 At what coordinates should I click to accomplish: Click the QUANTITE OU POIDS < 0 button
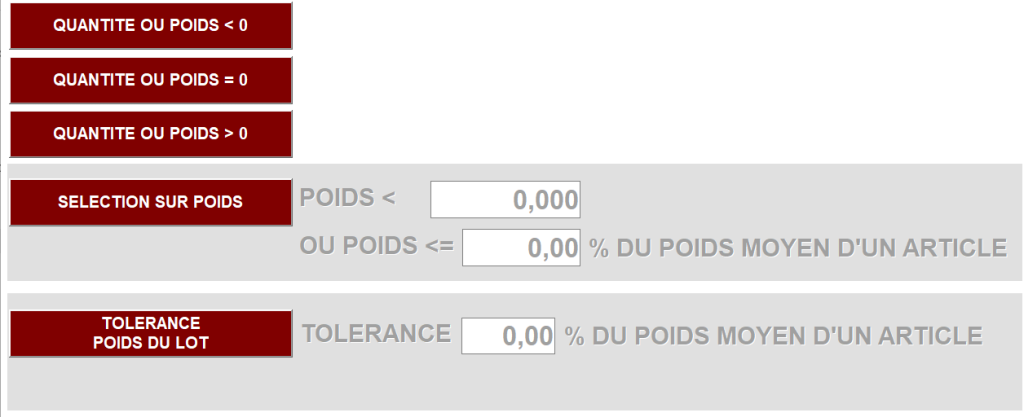150,26
